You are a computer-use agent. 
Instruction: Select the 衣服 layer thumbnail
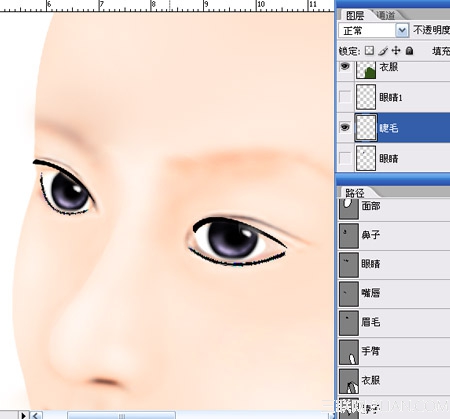tap(366, 69)
